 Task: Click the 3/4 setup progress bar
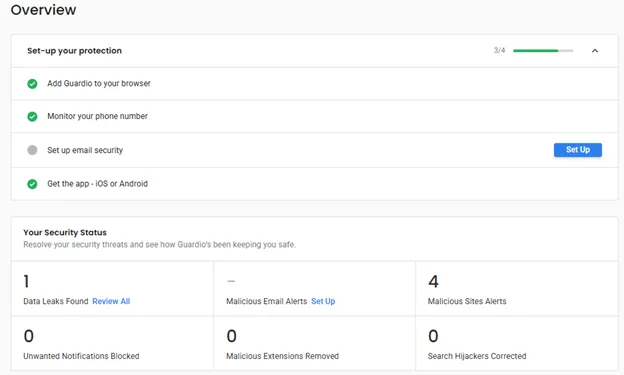click(x=543, y=51)
